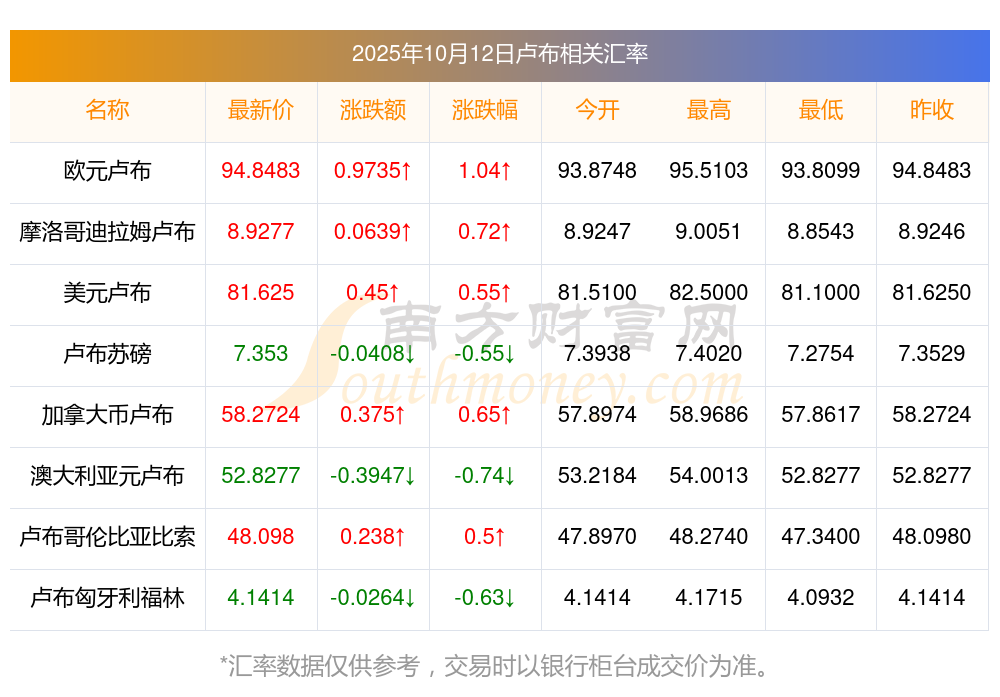The image size is (1000, 697).
Task: Select the high price 82.5000
Action: pos(709,292)
